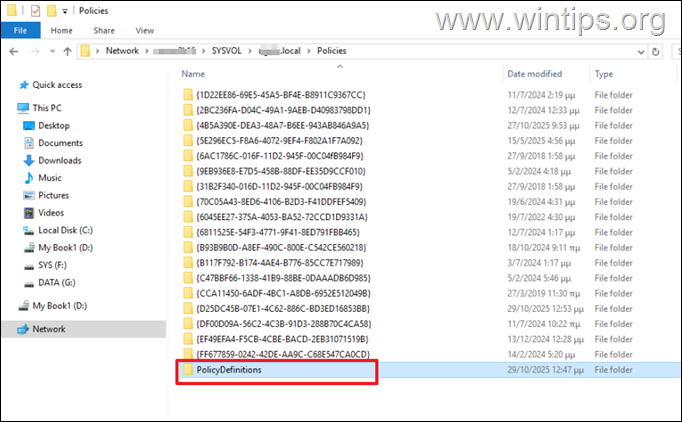682x422 pixels.
Task: Select folder {D25DC45B-07E1-4C62-886C-BD3ED16853BB}
Action: point(283,308)
